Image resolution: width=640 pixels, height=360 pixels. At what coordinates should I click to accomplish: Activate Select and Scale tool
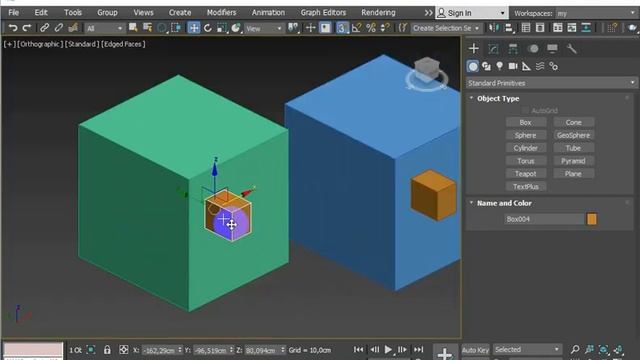coord(222,28)
